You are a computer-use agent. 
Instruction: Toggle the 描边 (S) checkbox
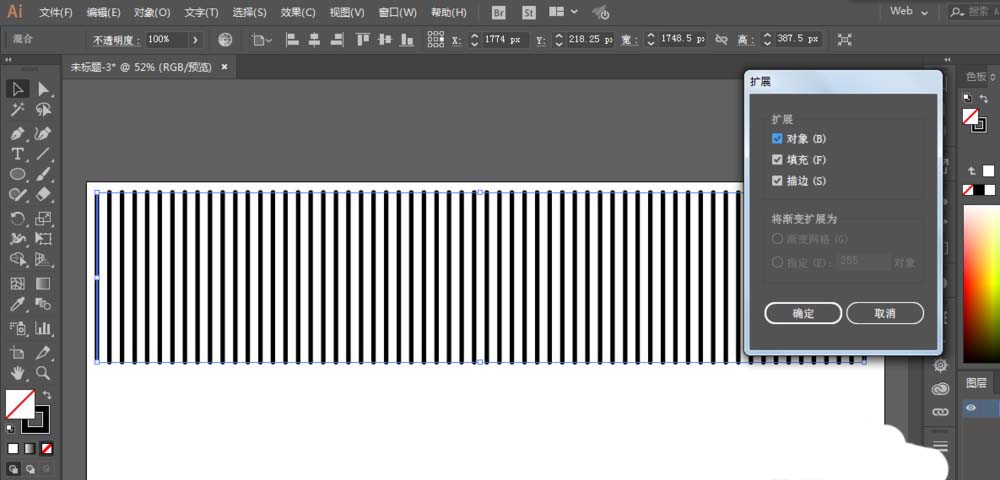[x=777, y=181]
